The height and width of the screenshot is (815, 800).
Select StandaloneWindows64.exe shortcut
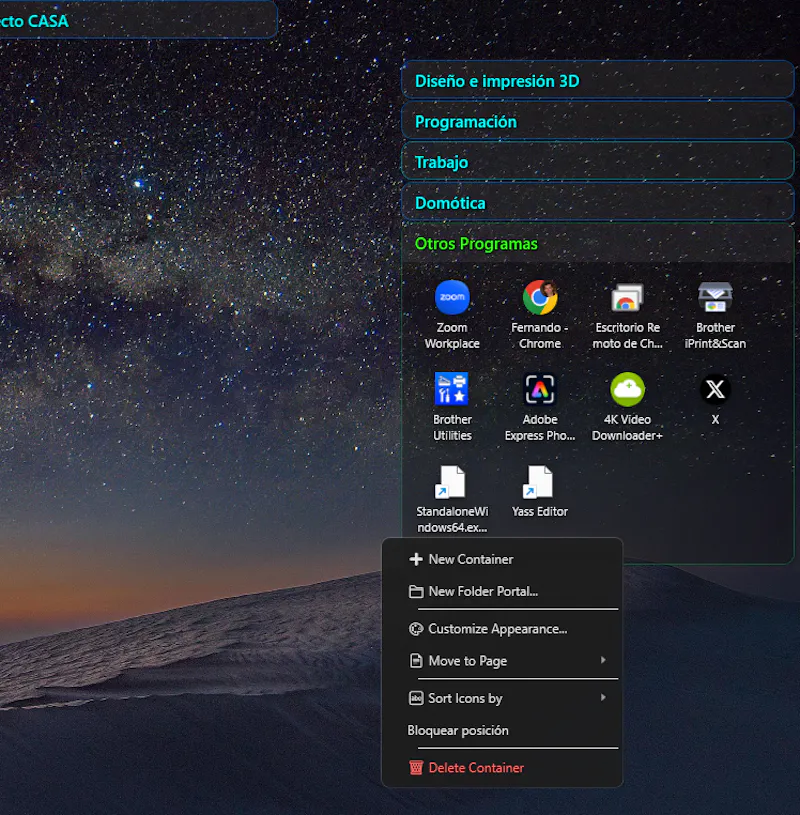452,499
